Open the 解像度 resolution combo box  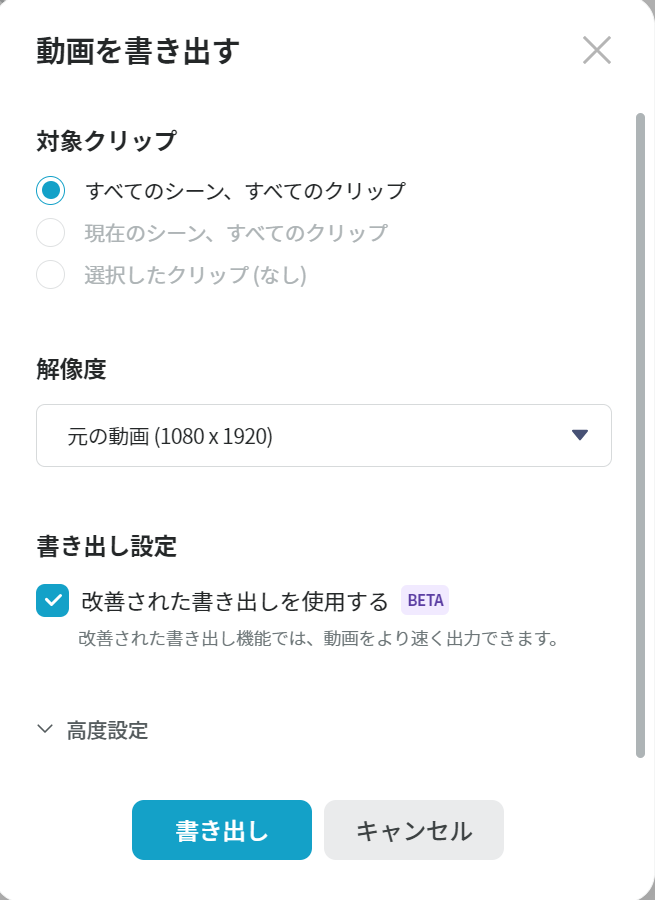(323, 435)
